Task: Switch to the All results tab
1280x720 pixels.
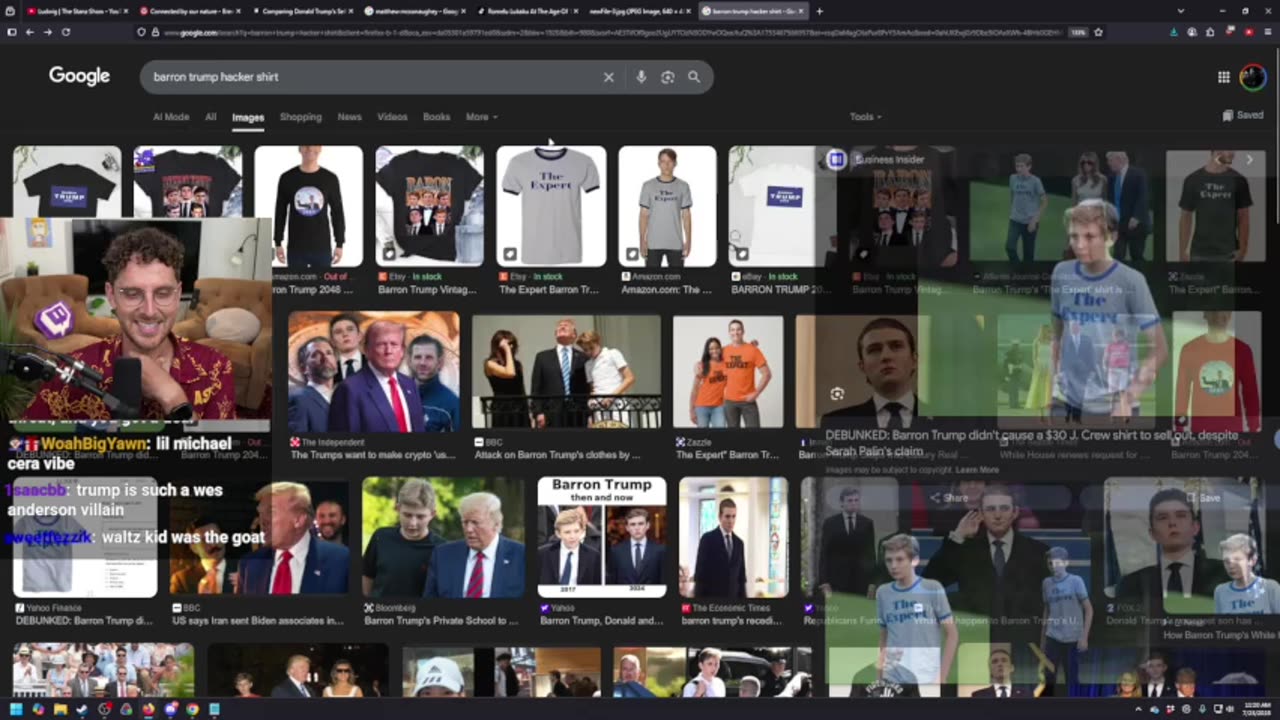Action: 211,117
